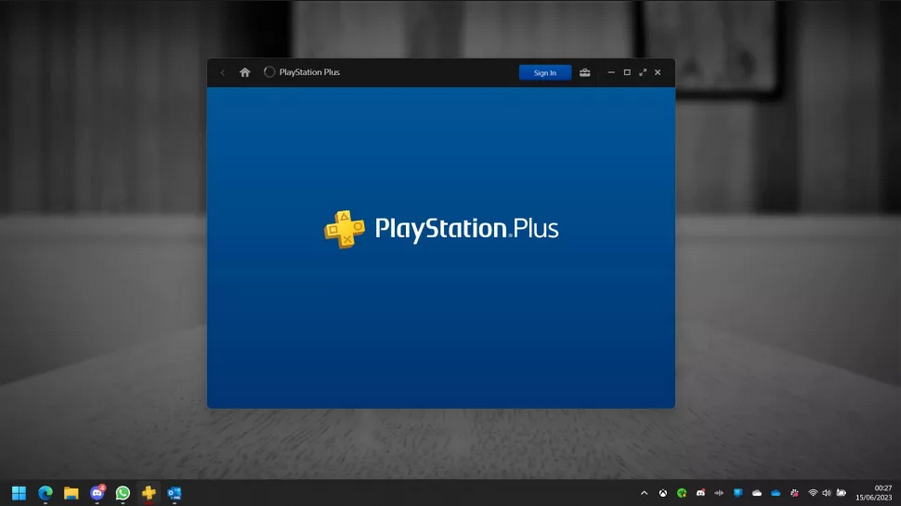Open the Wi-Fi network tray icon
901x506 pixels.
pos(813,493)
